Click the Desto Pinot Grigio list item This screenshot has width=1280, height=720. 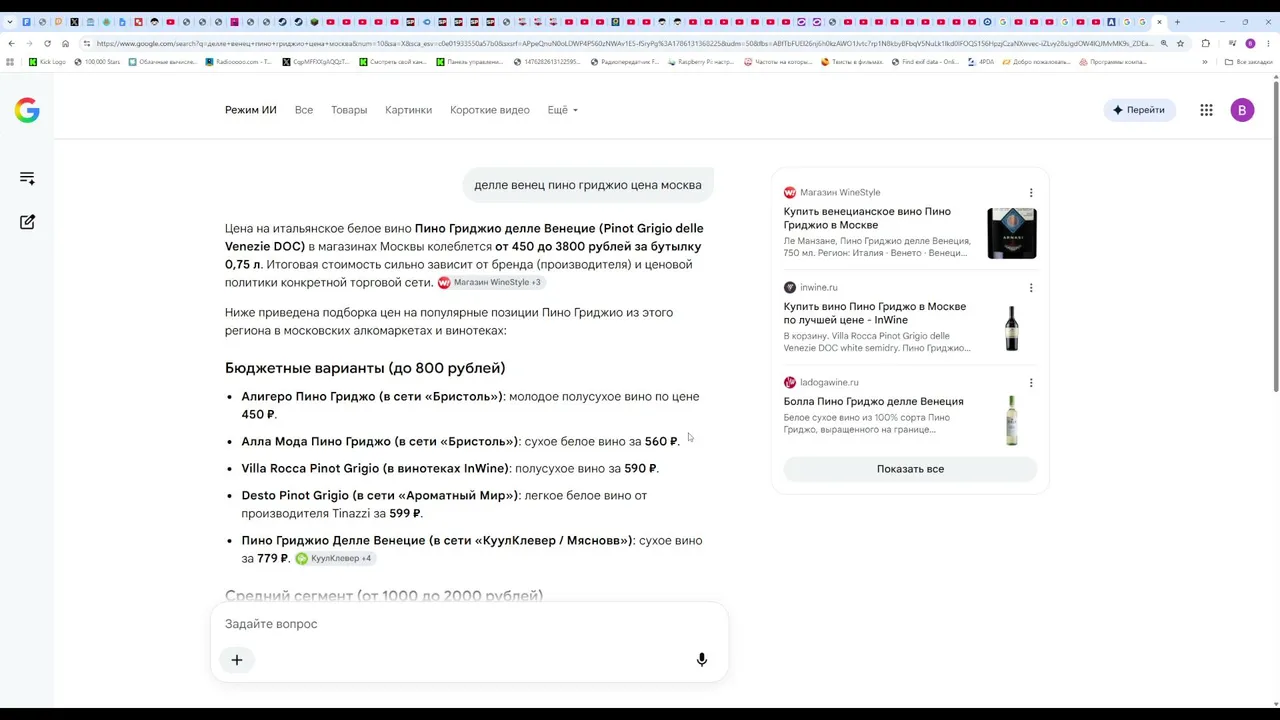(444, 505)
